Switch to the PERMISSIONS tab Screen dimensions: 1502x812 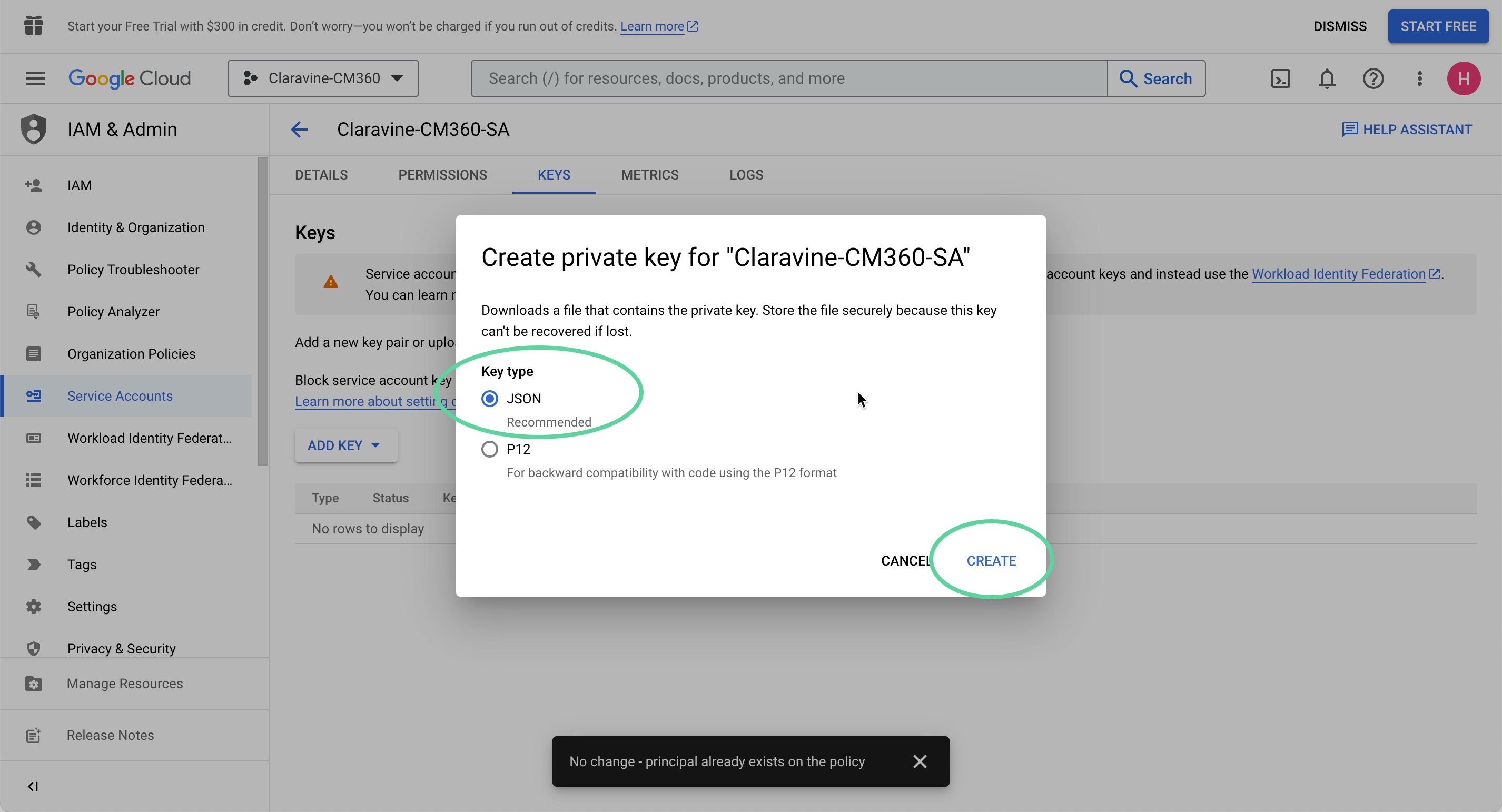click(x=442, y=174)
